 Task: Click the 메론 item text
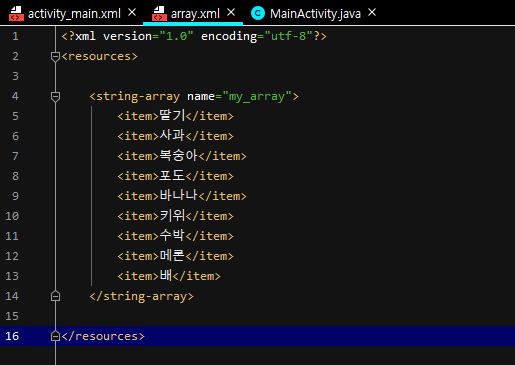[172, 256]
